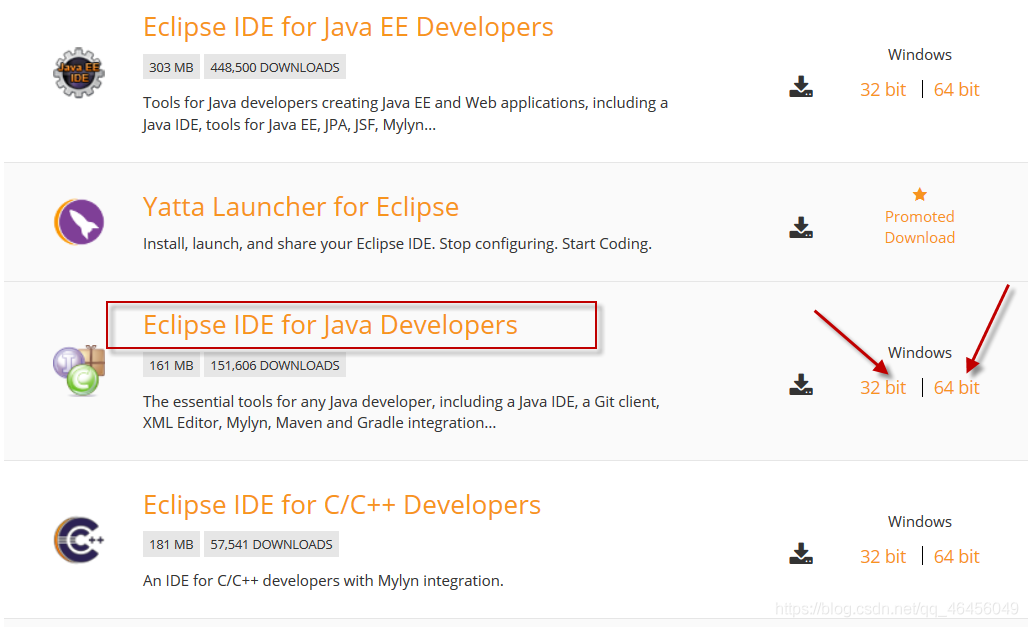Click the Eclipse Java Developers package icon

click(x=79, y=371)
